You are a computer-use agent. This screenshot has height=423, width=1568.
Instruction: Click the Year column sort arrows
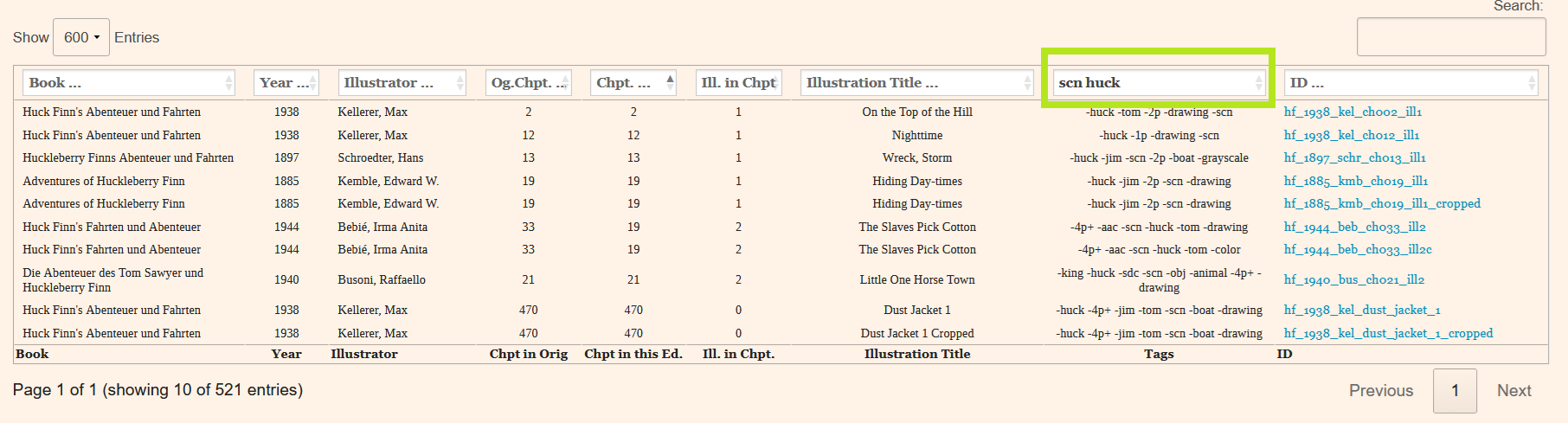coord(313,83)
